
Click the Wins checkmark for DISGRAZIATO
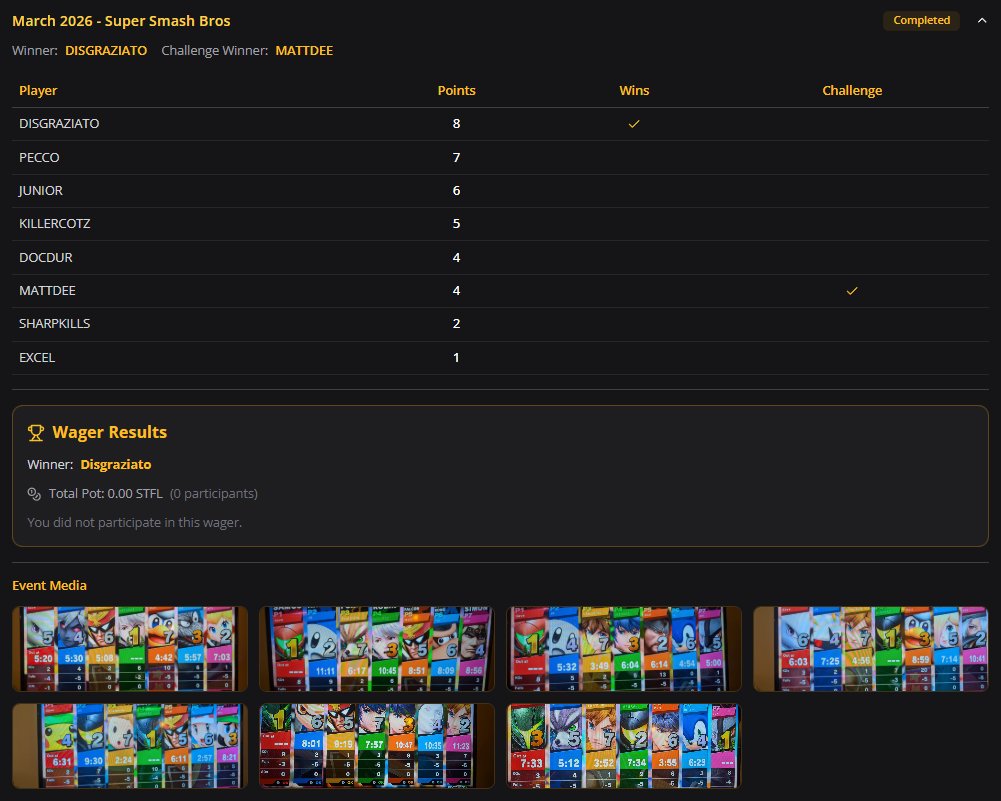click(634, 124)
